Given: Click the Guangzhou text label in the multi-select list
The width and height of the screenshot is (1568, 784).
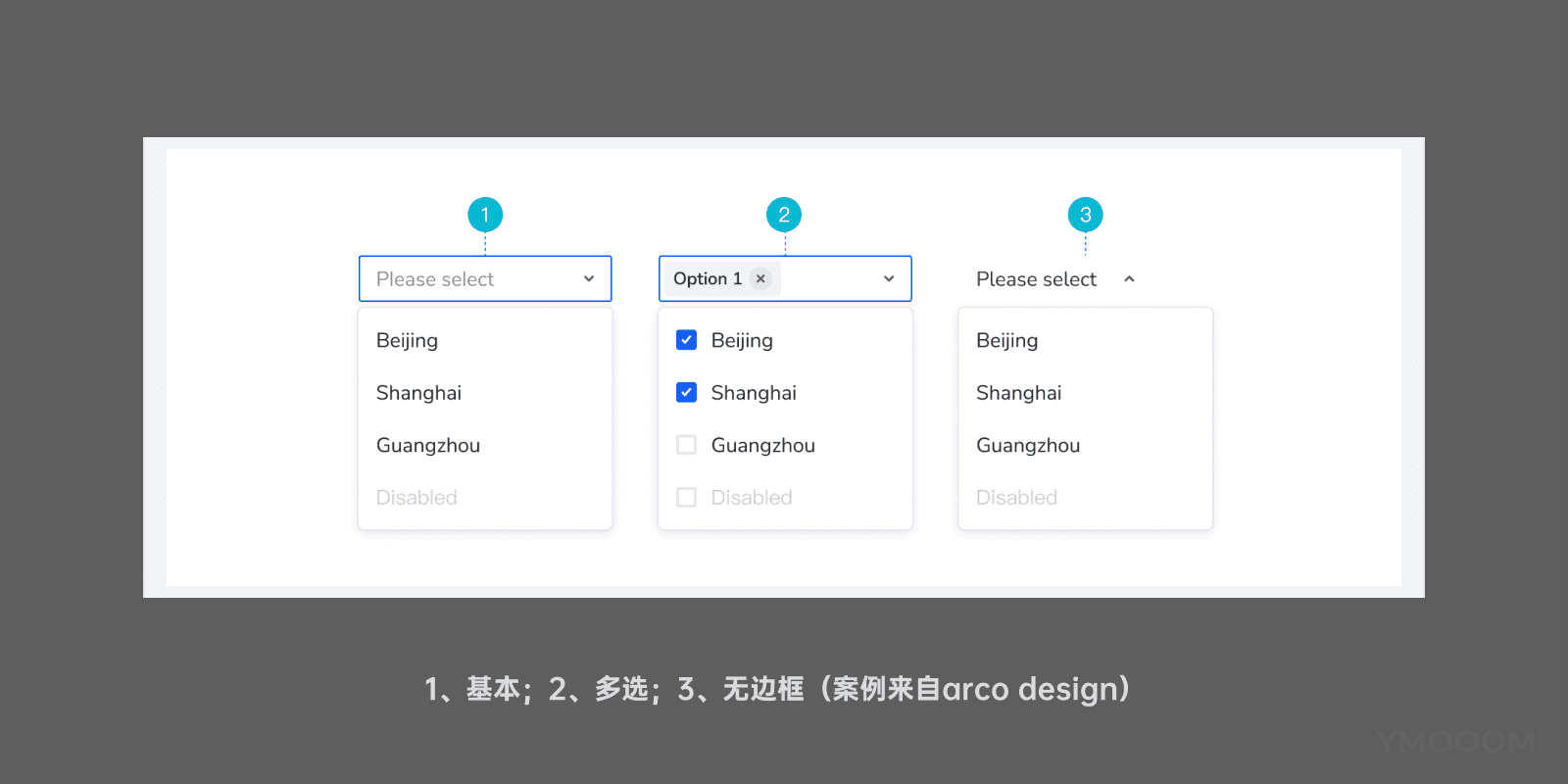Looking at the screenshot, I should pyautogui.click(x=763, y=445).
